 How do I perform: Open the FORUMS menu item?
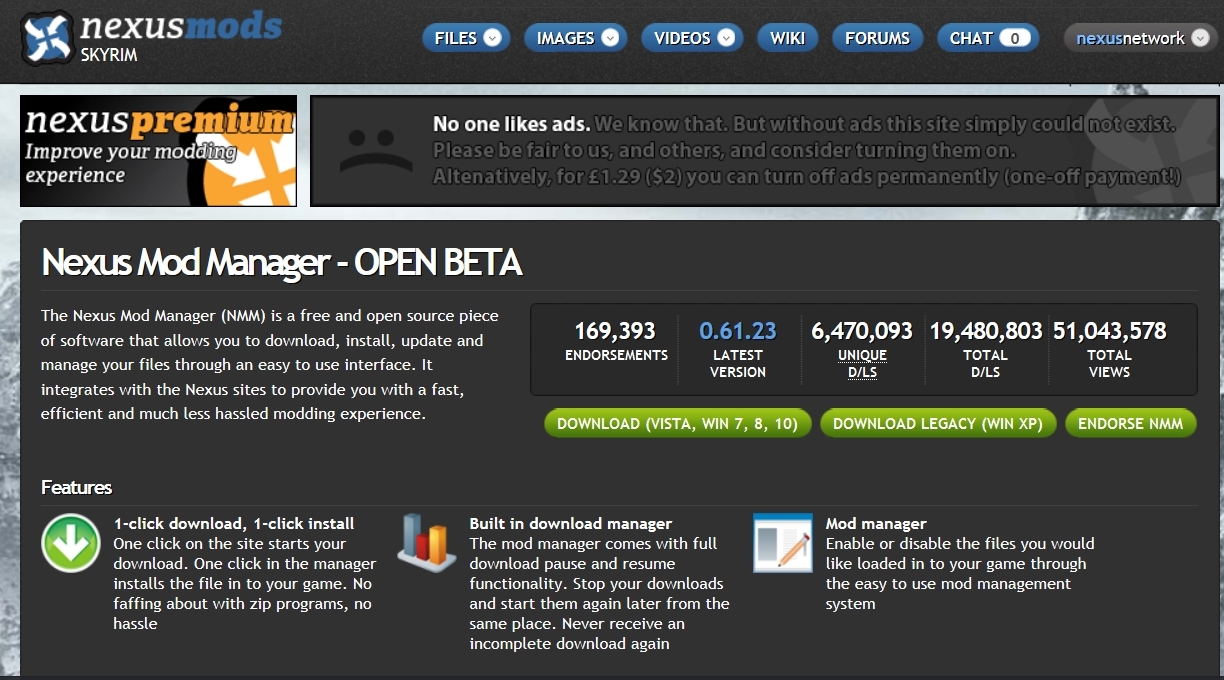click(877, 38)
